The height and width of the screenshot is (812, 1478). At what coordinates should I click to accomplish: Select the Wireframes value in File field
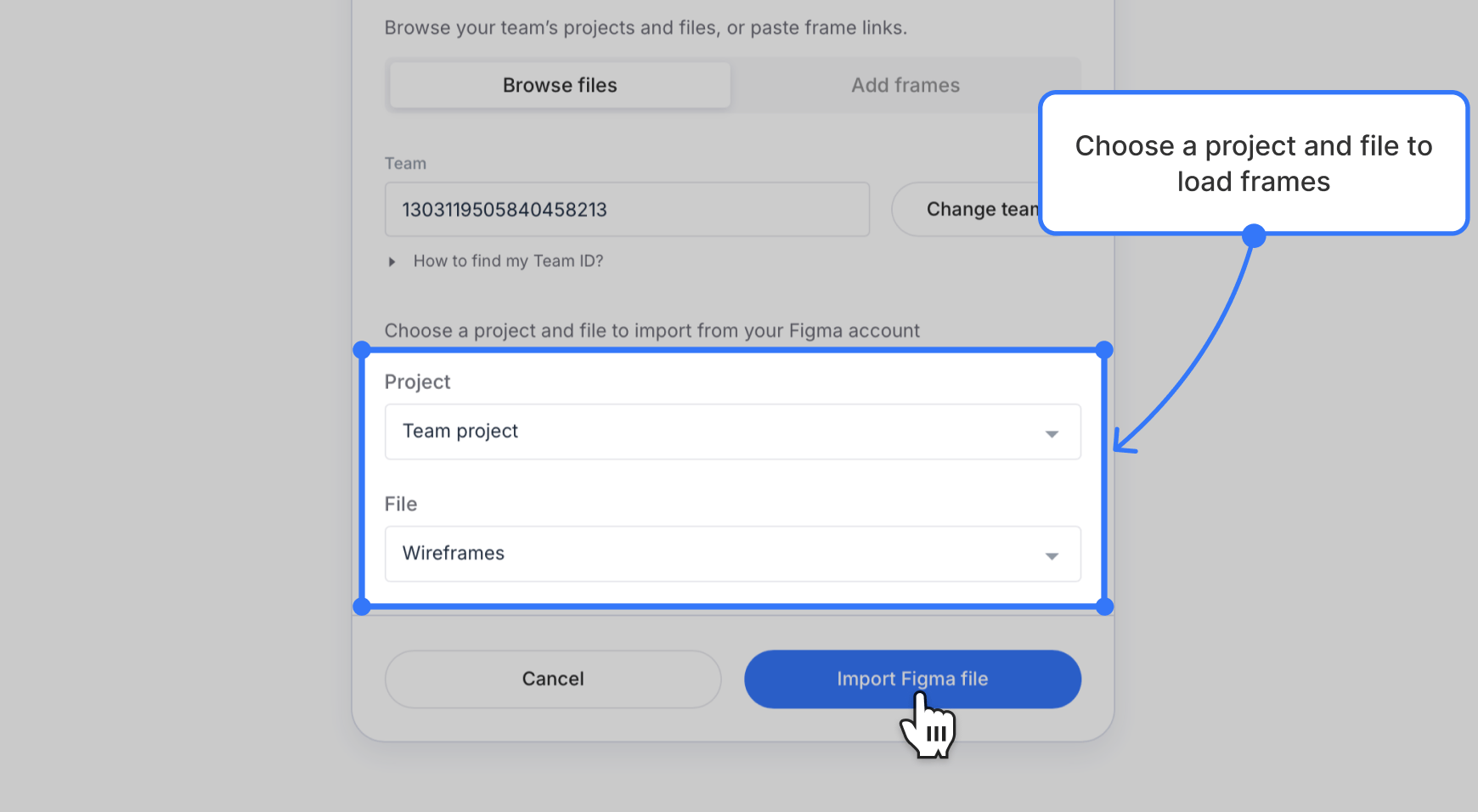pos(452,554)
